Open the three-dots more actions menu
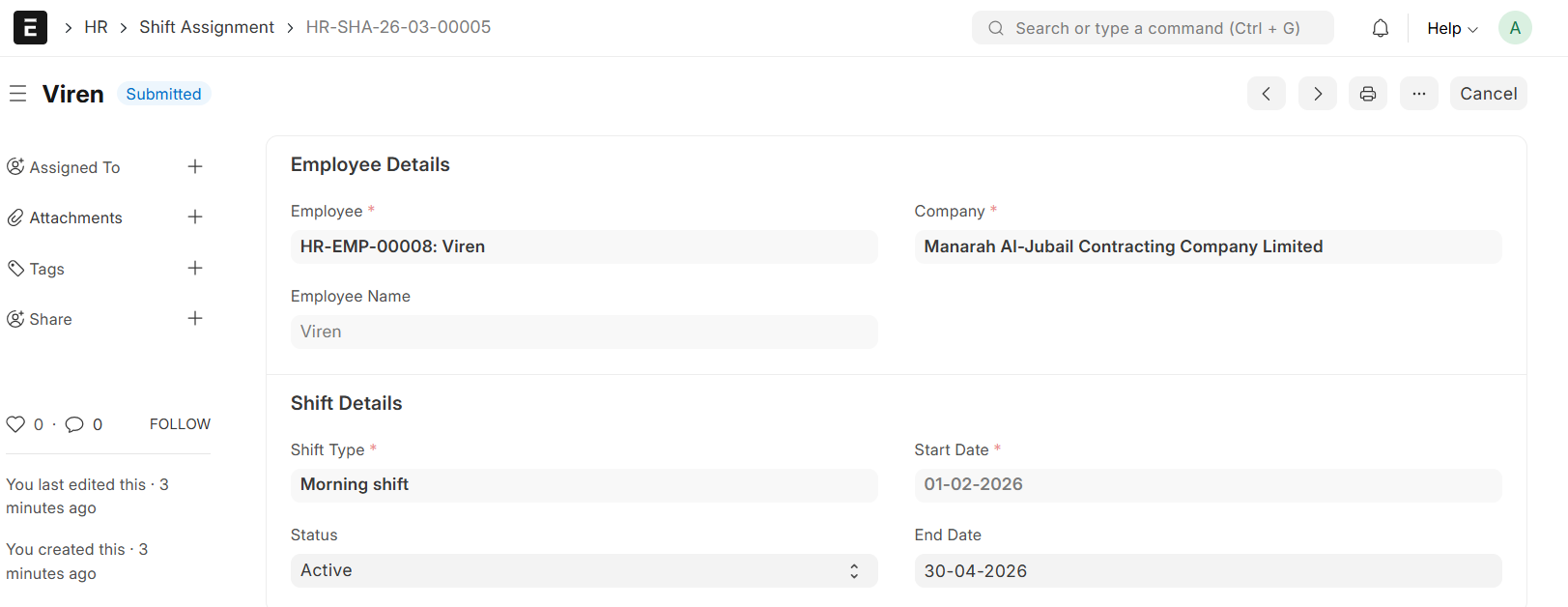Image resolution: width=1568 pixels, height=607 pixels. pyautogui.click(x=1418, y=94)
